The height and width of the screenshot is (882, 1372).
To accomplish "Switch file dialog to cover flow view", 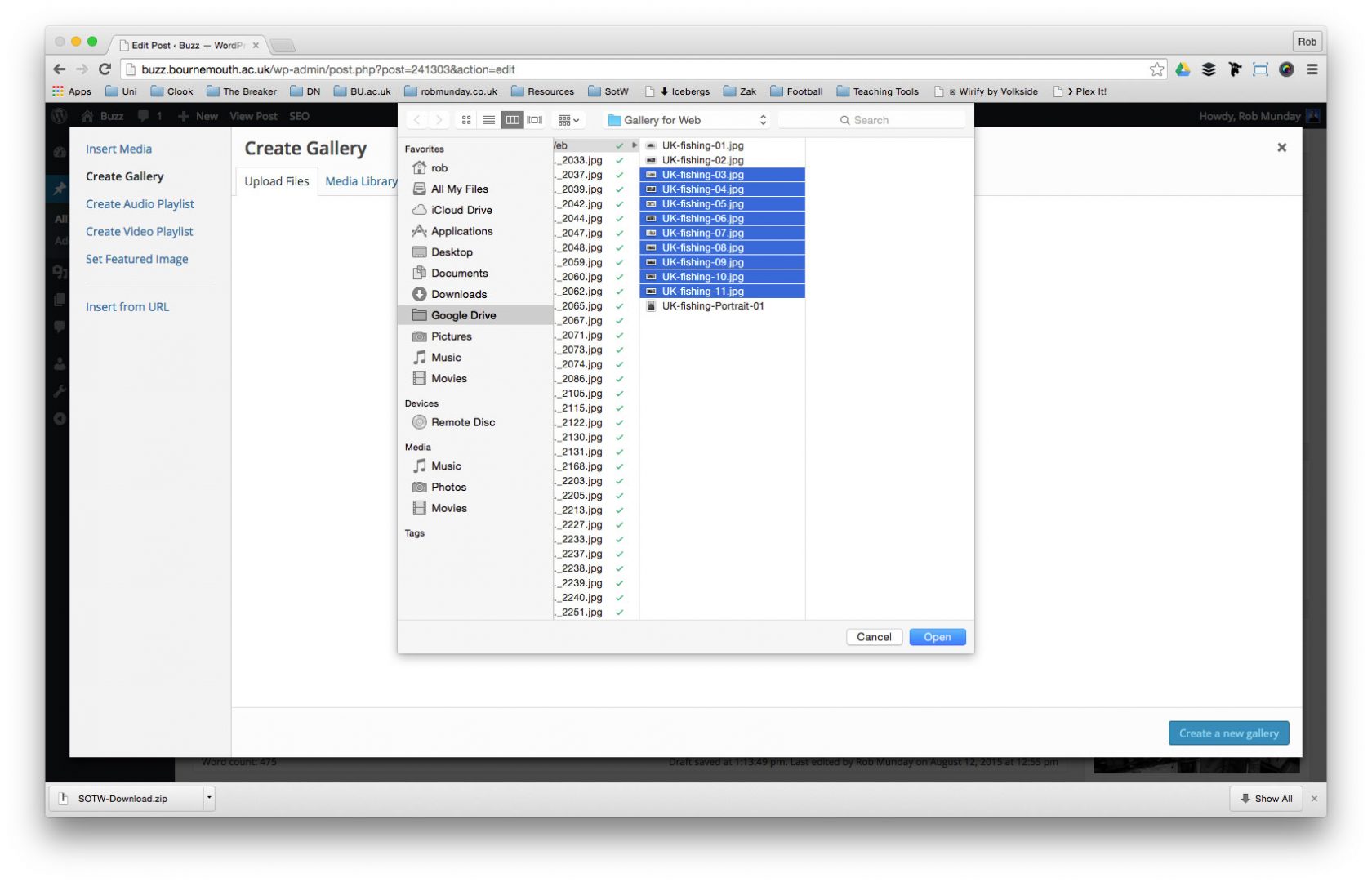I will tap(535, 120).
